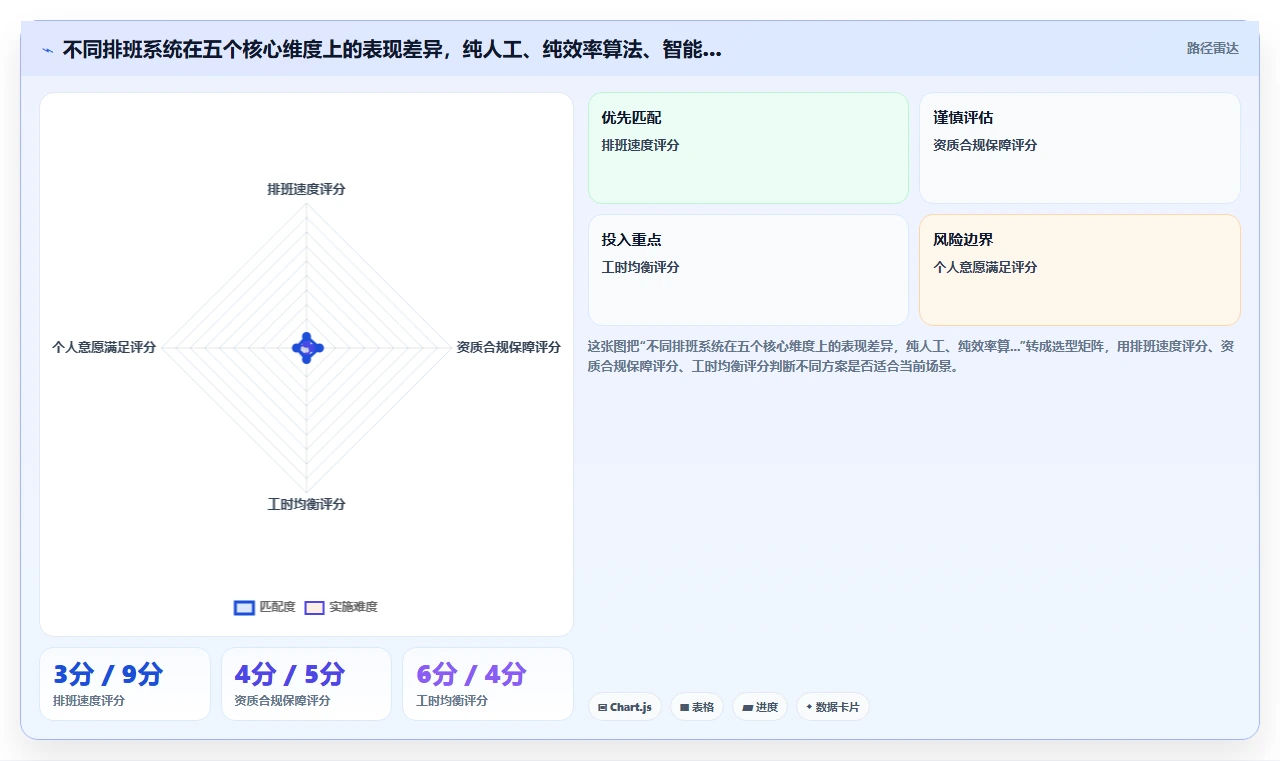Image resolution: width=1280 pixels, height=761 pixels.
Task: Click 排班速度评分 text in 优先匹配 card
Action: click(640, 145)
